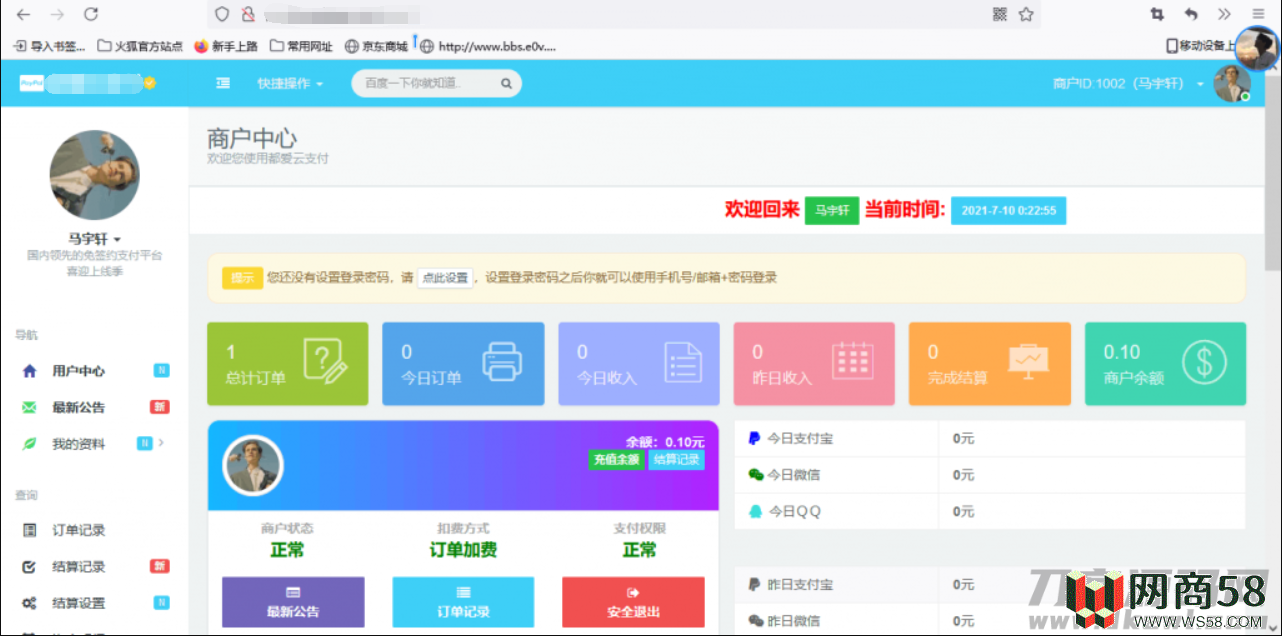The image size is (1282, 636).
Task: Click the home icon beside 用户中心
Action: pos(30,371)
